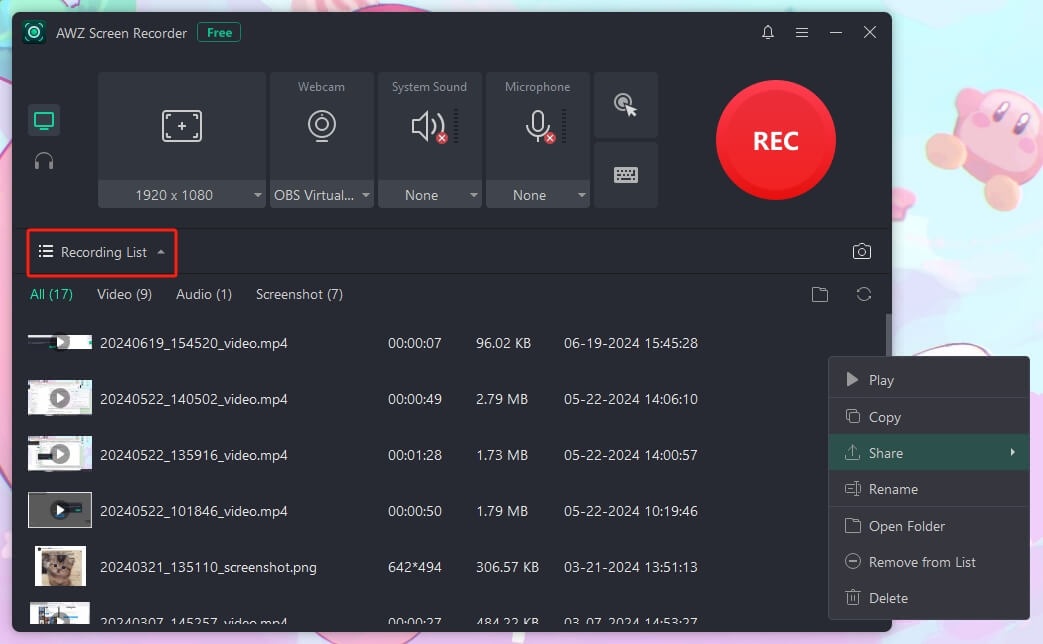Open the hamburger main menu

click(802, 32)
